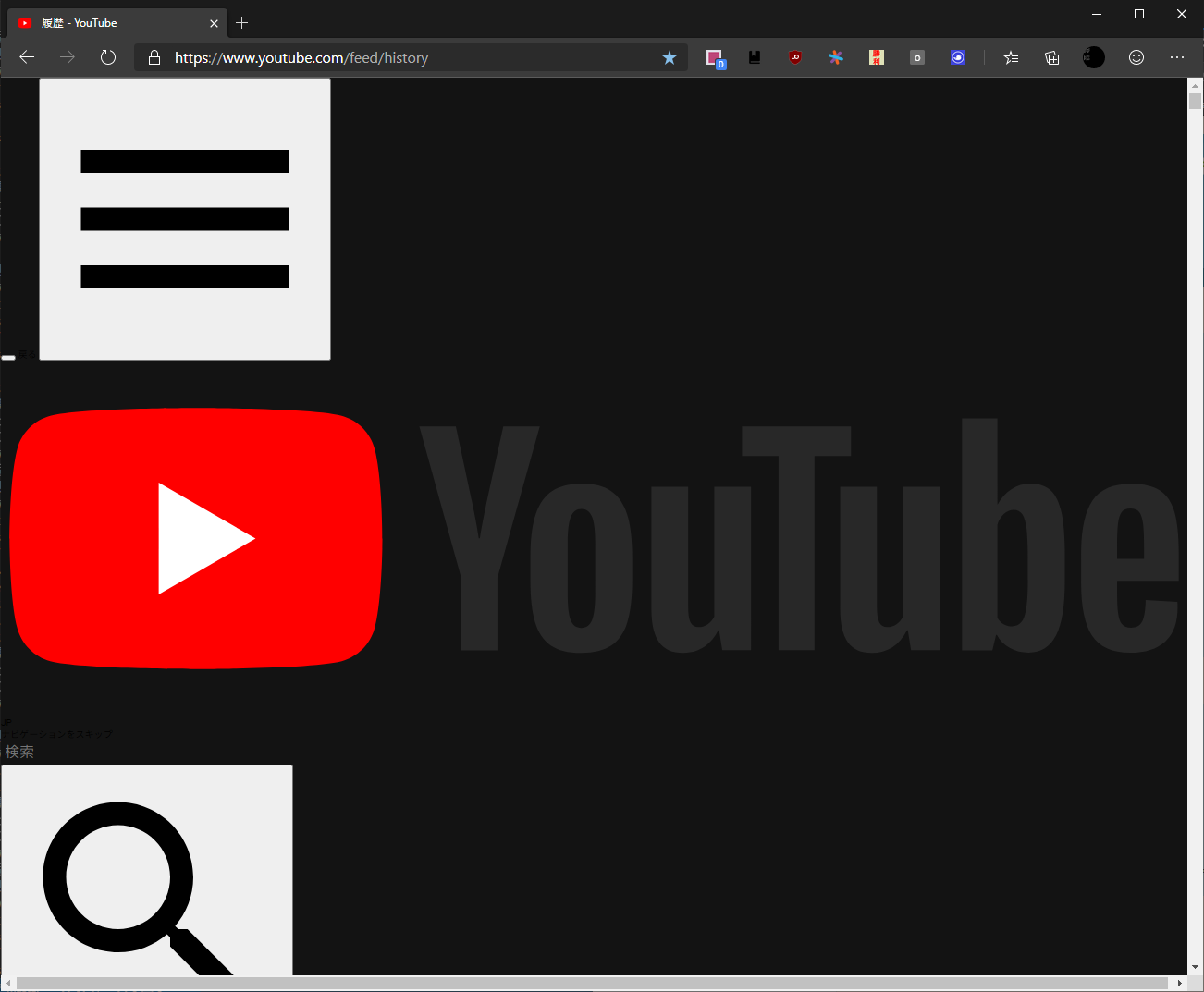The width and height of the screenshot is (1204, 992).
Task: Click the browser forward arrow
Action: [x=68, y=57]
